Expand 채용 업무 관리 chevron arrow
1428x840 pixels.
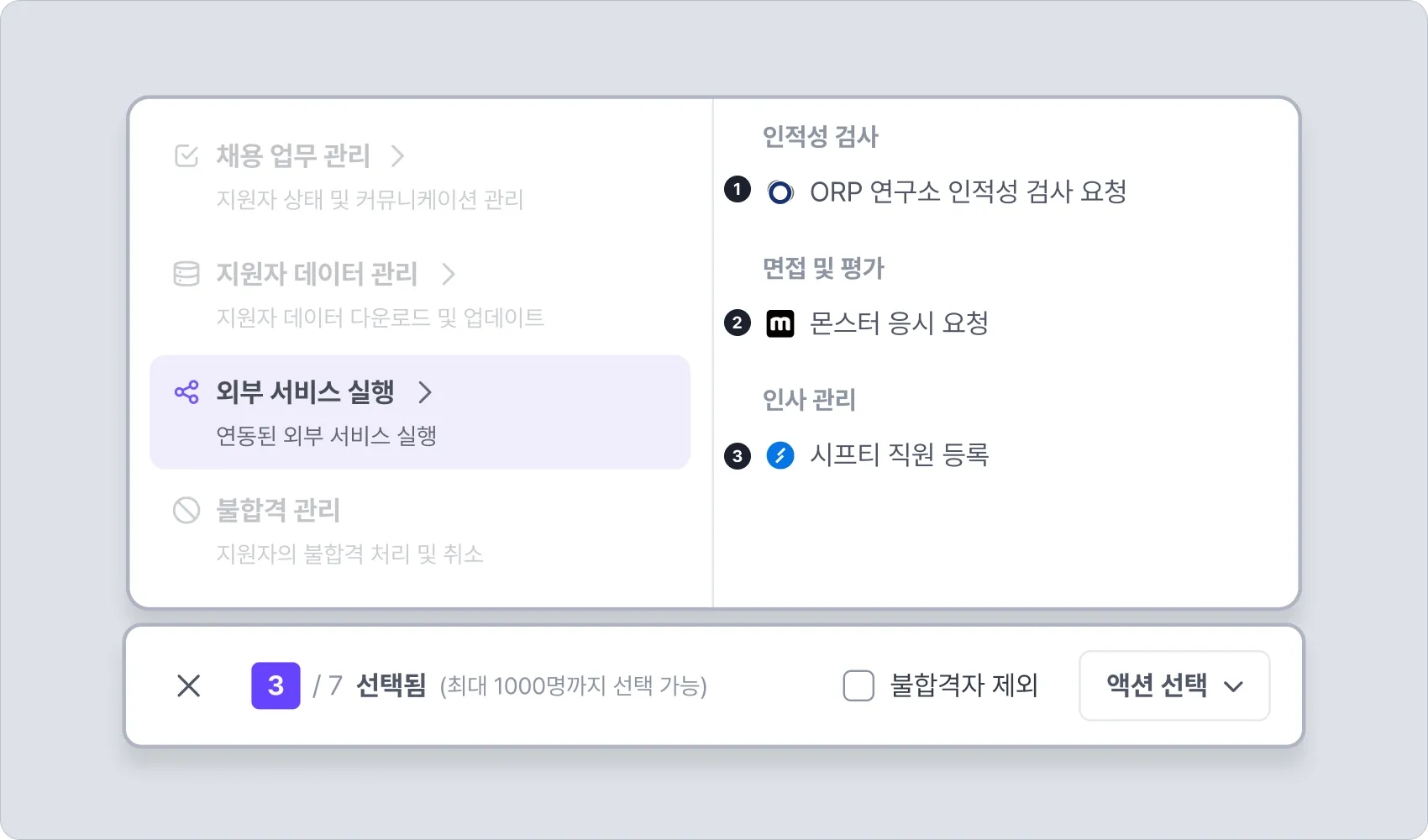tap(398, 156)
